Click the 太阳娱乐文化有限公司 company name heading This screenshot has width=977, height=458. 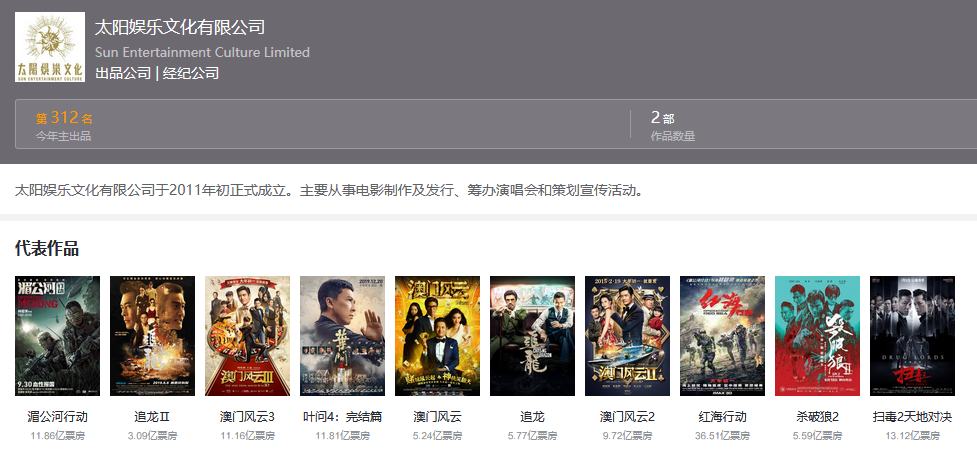180,27
